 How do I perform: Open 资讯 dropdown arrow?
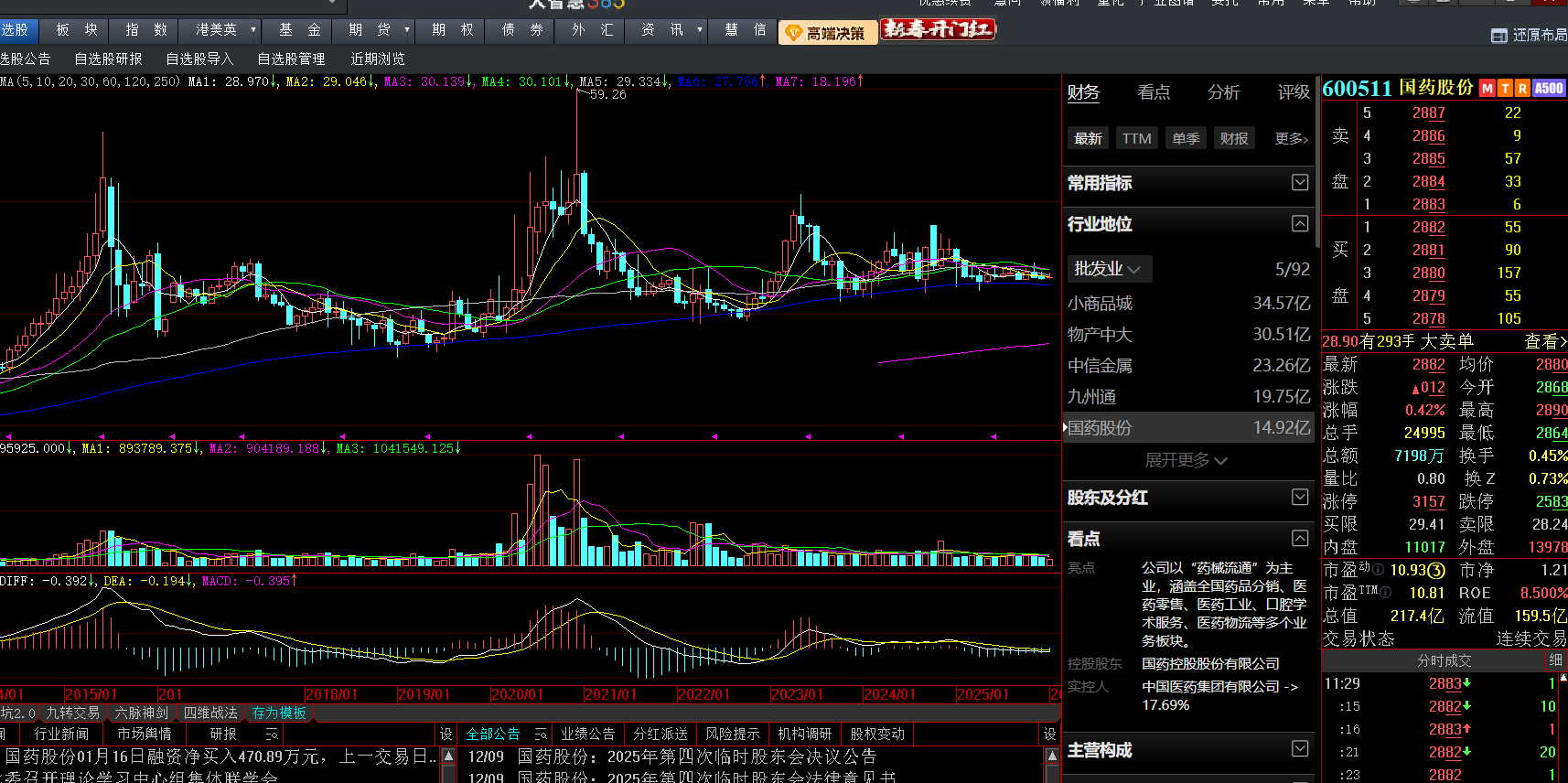coord(700,30)
